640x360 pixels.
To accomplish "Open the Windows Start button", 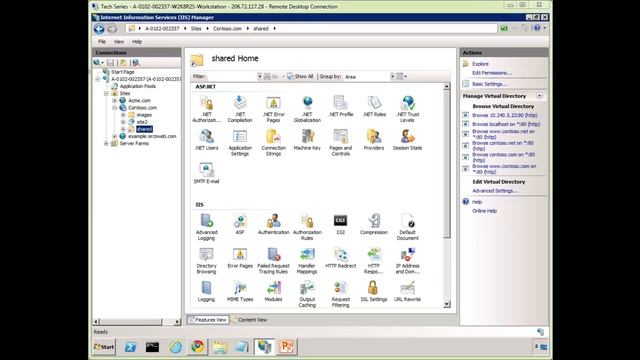I will pyautogui.click(x=104, y=347).
